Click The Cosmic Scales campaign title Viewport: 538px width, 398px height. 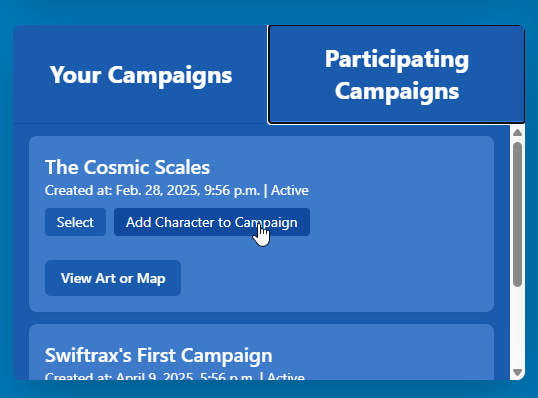tap(127, 167)
